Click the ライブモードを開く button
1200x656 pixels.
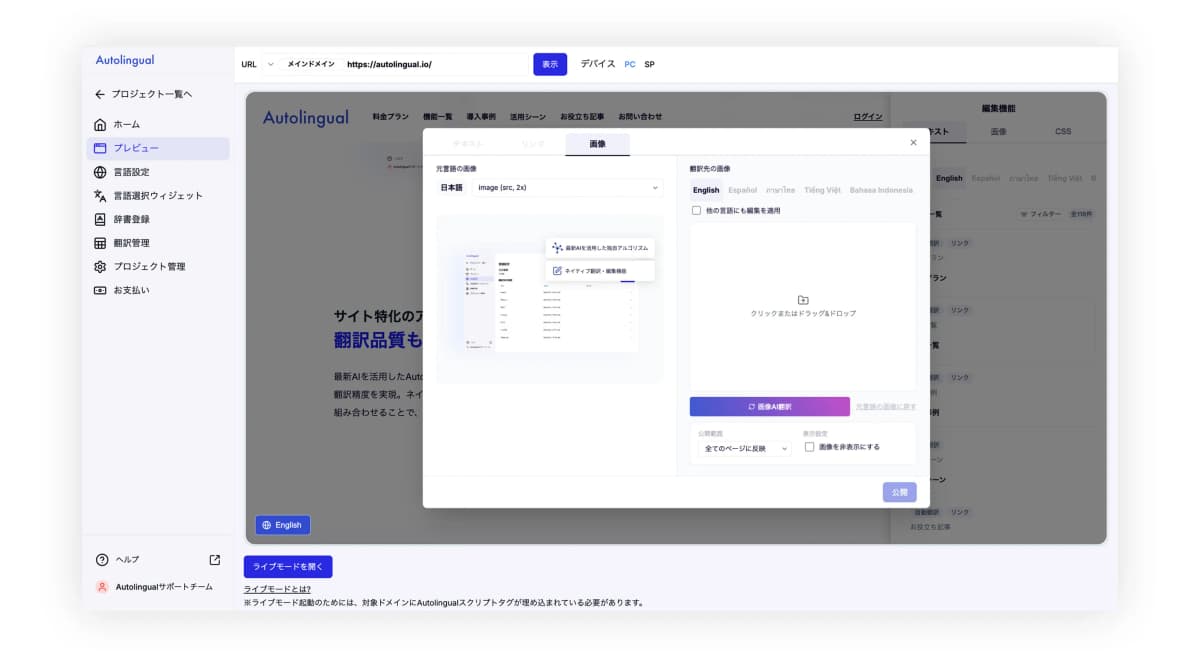288,567
